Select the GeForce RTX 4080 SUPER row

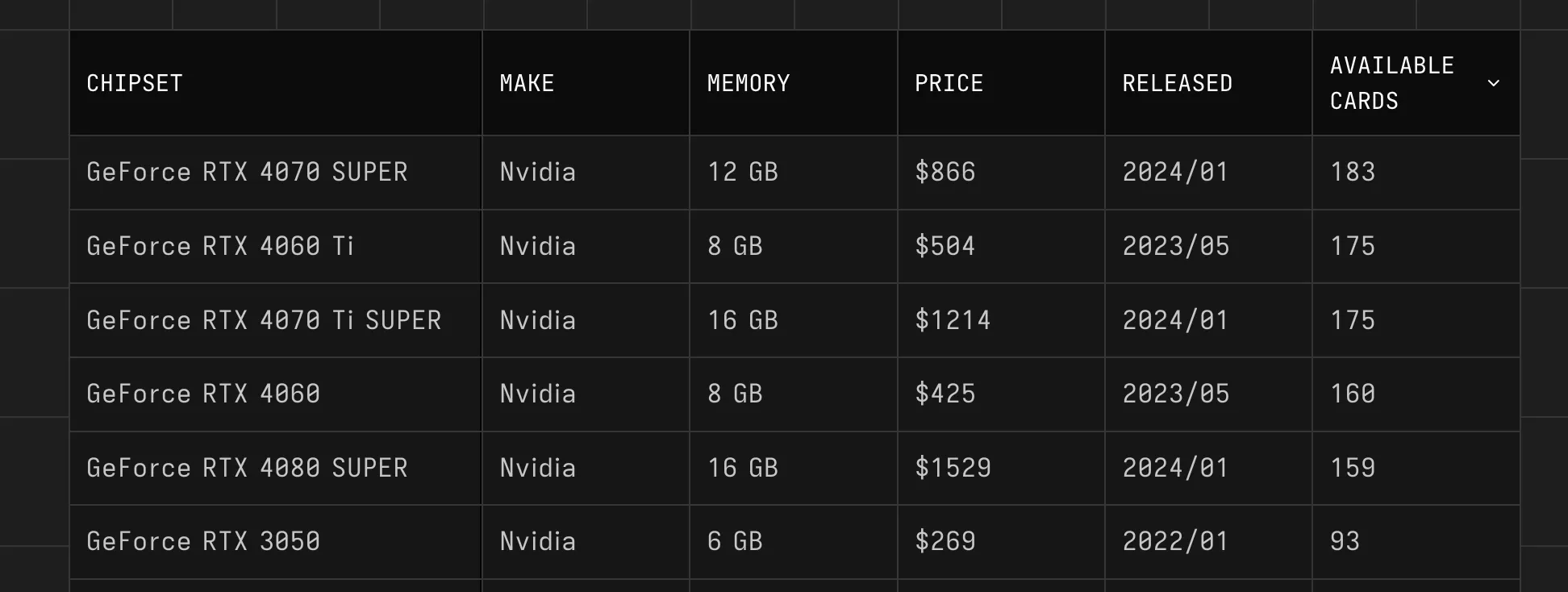coord(248,468)
